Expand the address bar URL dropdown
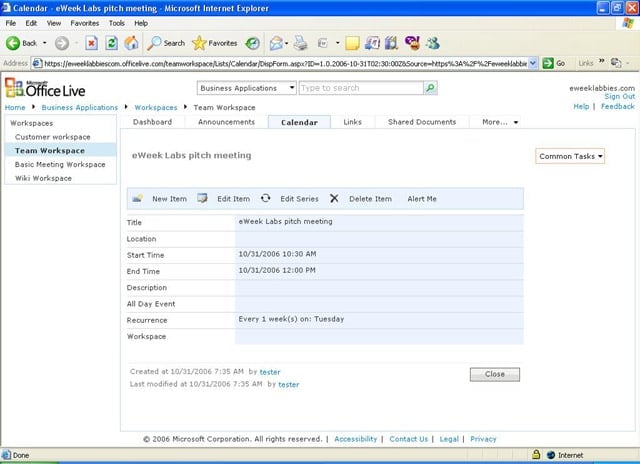 coord(533,63)
